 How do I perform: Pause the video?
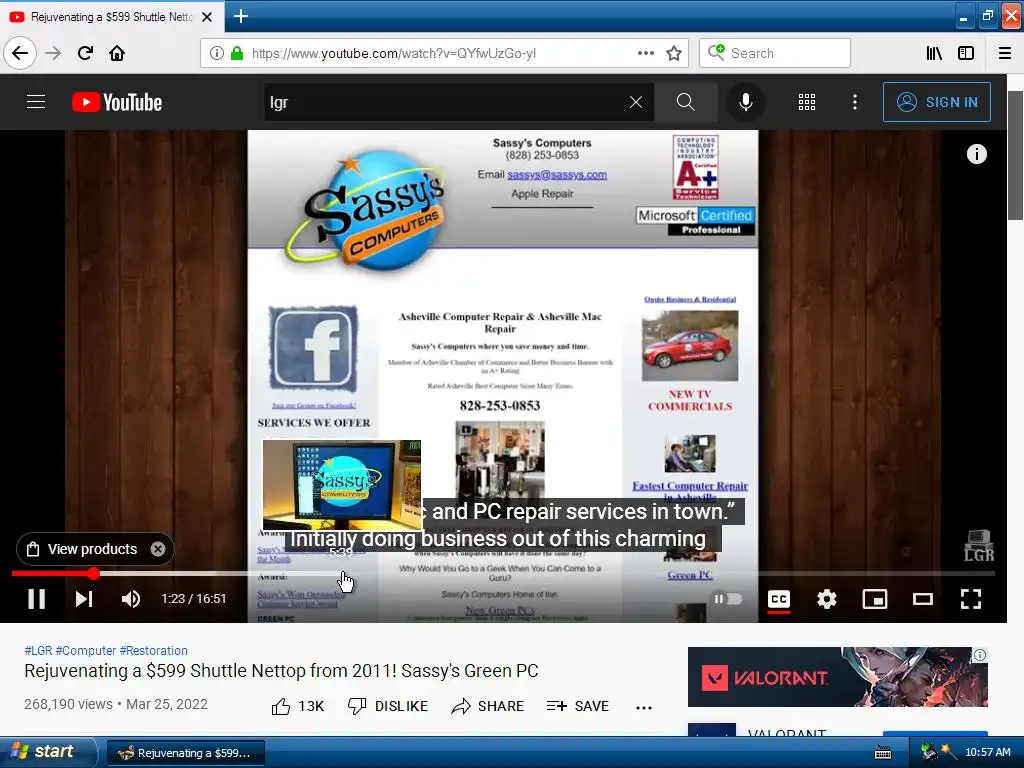pos(37,599)
